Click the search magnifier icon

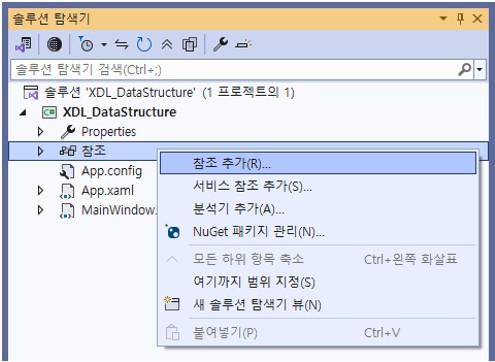click(465, 70)
